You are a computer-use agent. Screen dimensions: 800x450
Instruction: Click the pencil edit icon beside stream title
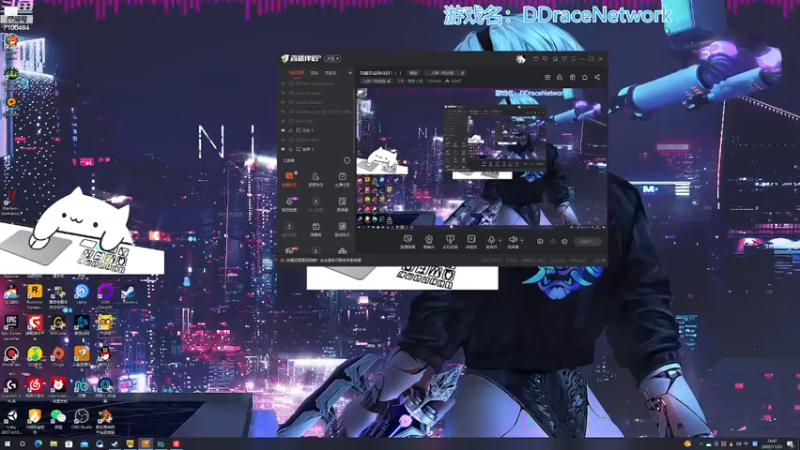point(463,73)
